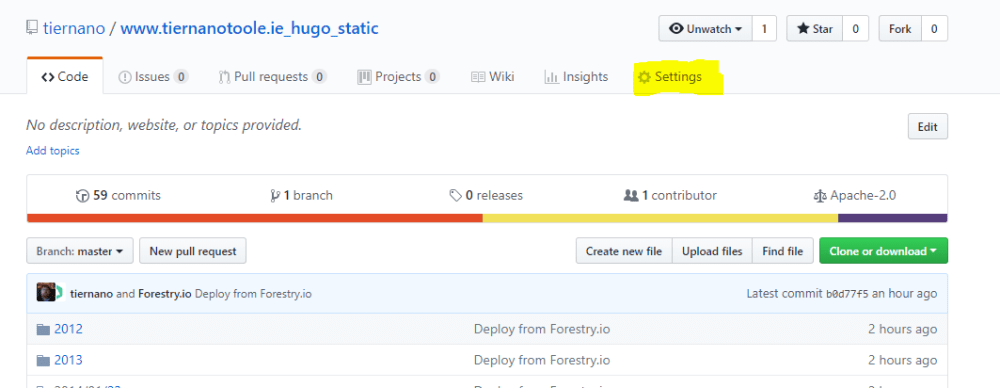Click the Edit description button

[x=927, y=126]
